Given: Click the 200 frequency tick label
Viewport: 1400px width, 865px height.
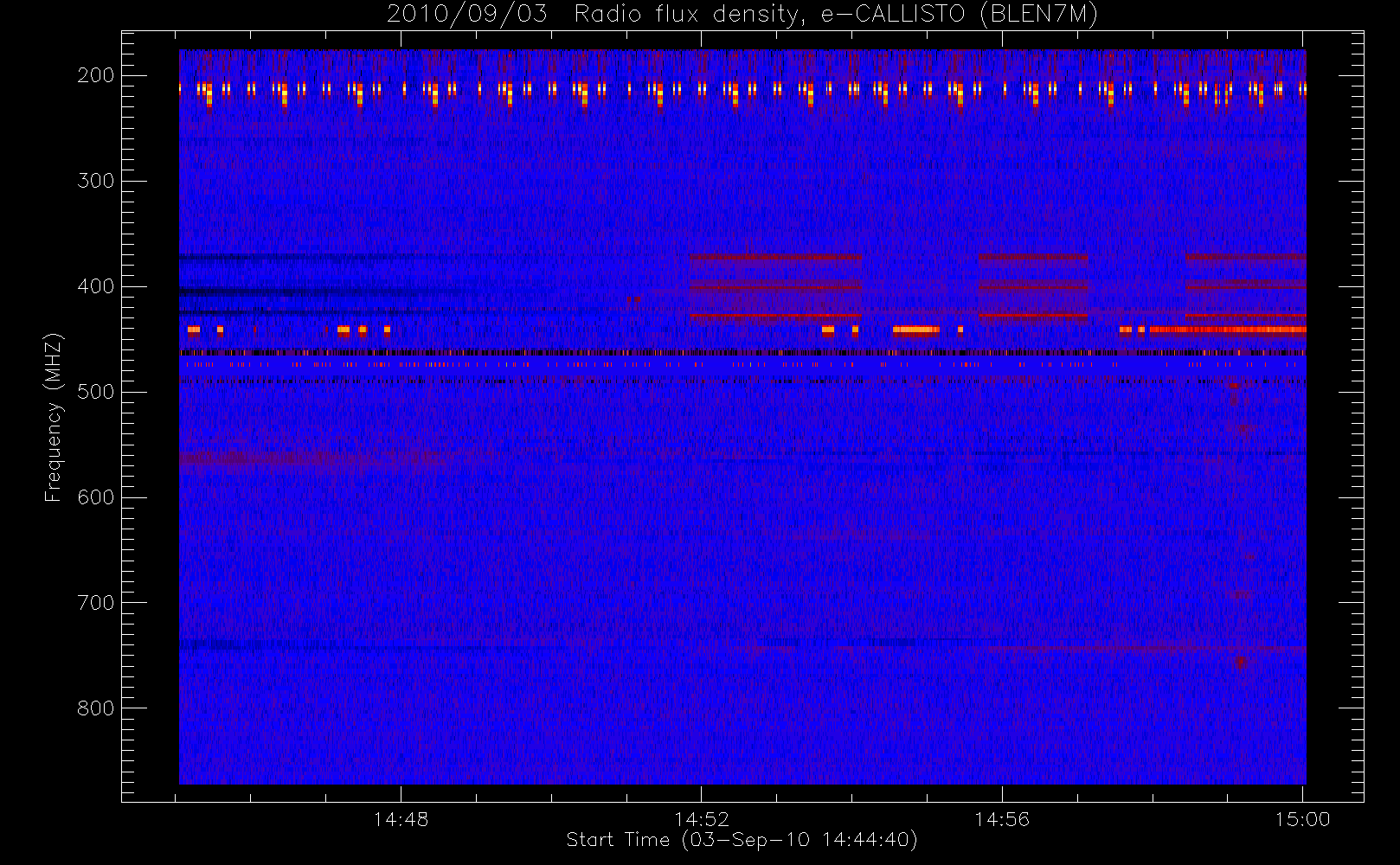Looking at the screenshot, I should tap(96, 75).
